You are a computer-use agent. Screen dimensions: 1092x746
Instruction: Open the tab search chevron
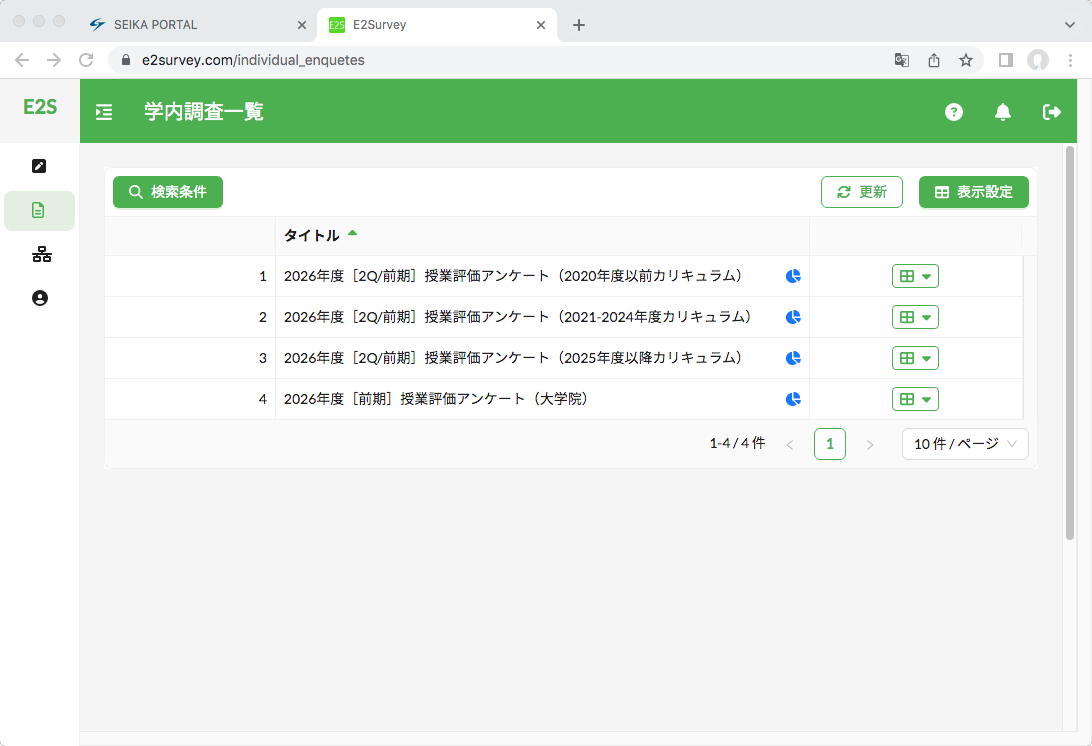[1070, 25]
